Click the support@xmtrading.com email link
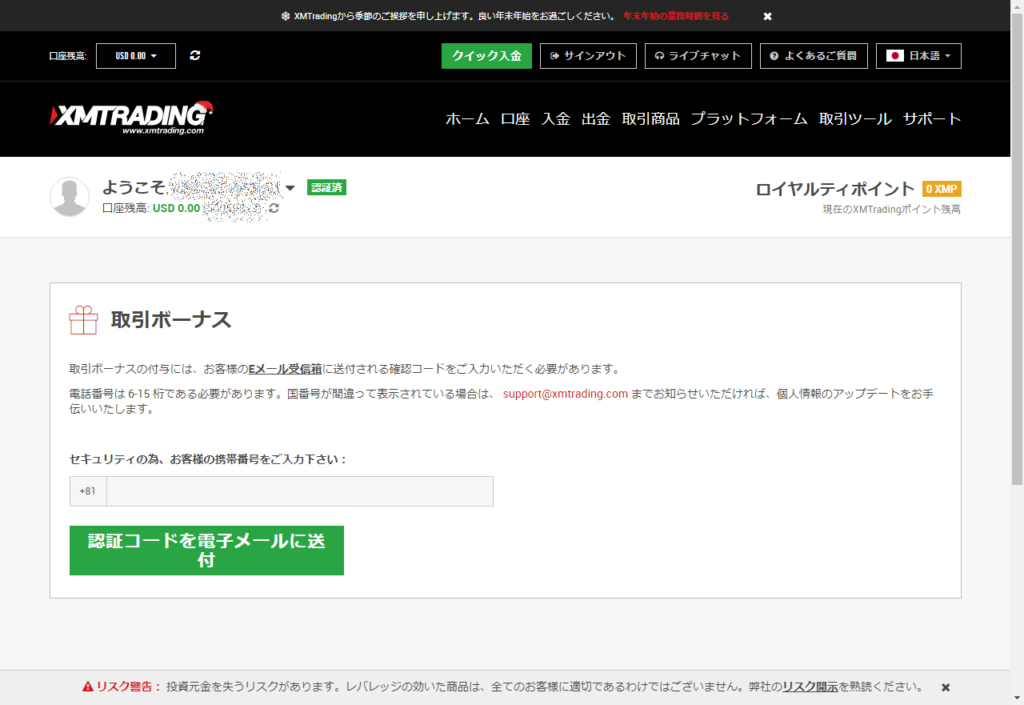This screenshot has width=1024, height=705. click(565, 394)
